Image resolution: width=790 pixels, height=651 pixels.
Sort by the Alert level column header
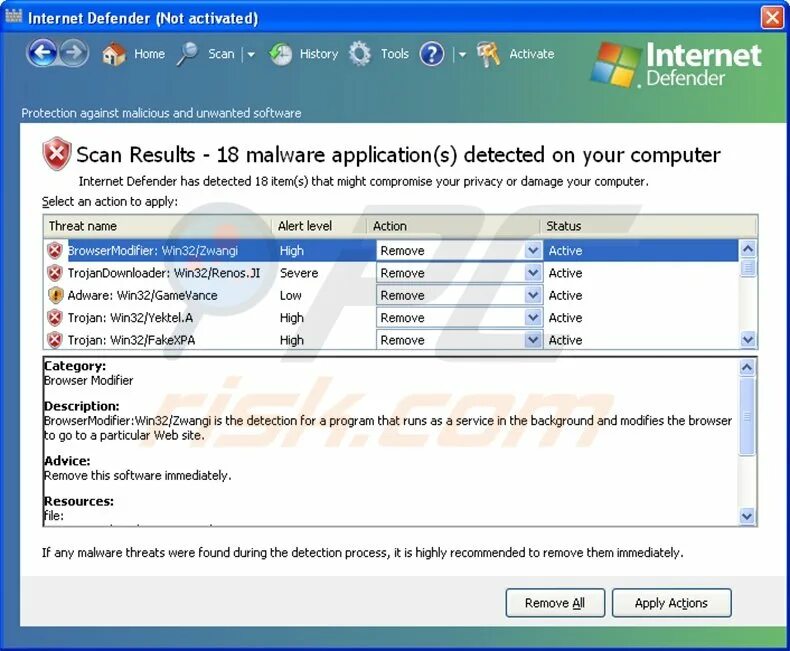click(319, 226)
